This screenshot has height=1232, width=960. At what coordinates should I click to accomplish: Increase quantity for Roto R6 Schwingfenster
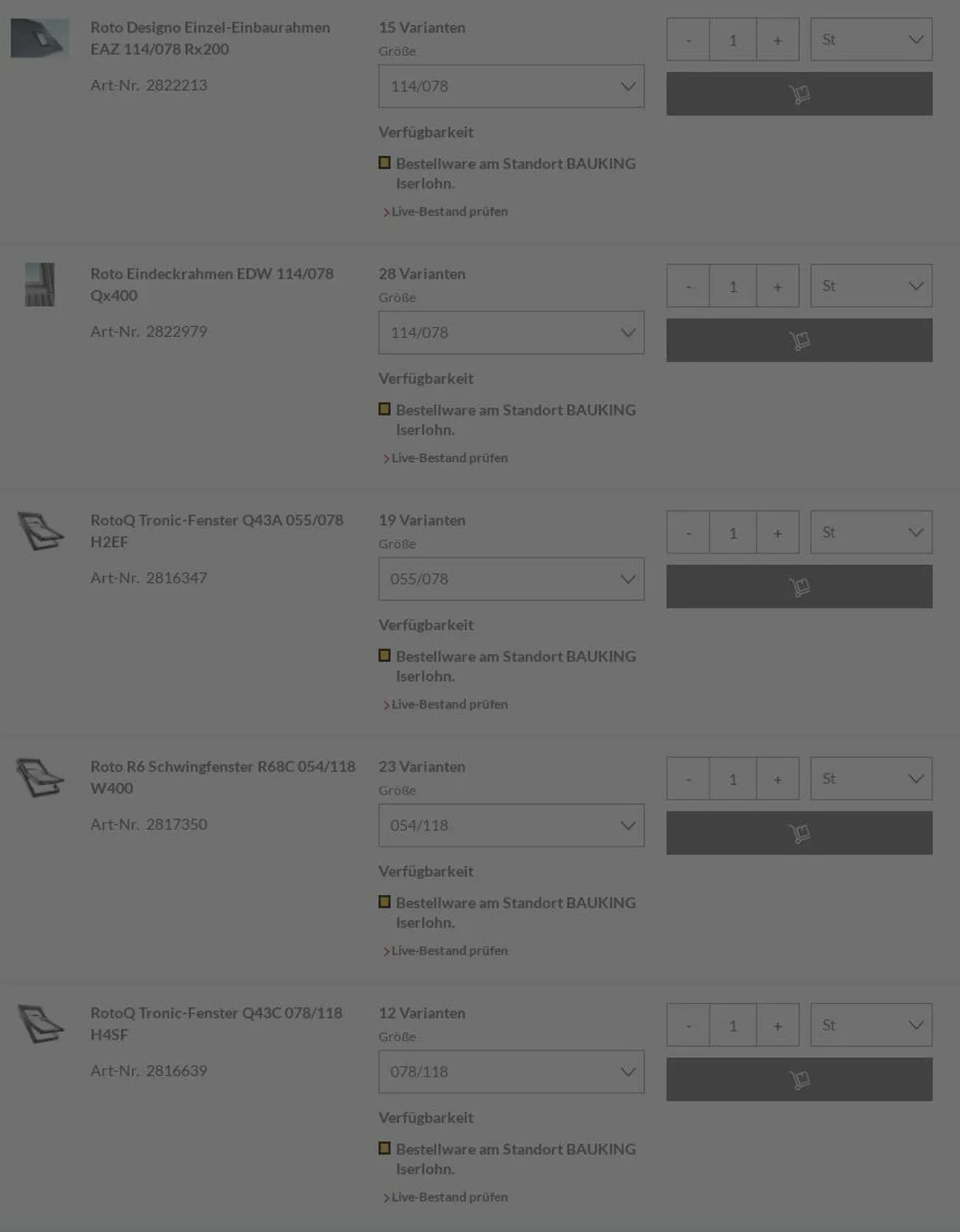tap(777, 779)
